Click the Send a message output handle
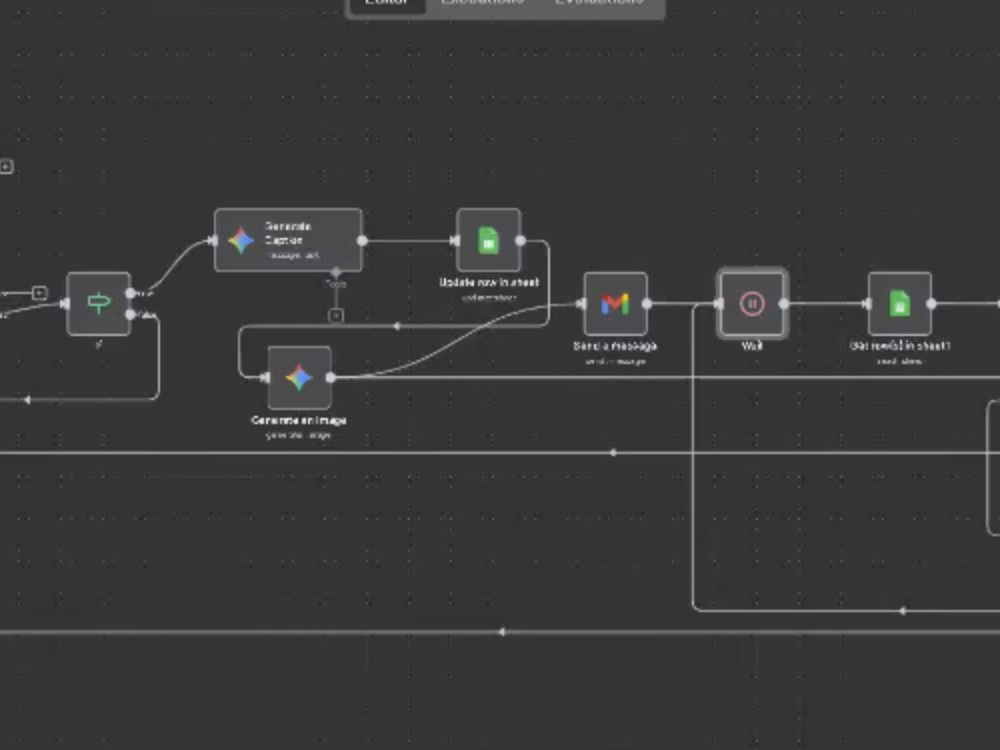The image size is (1000, 750). (x=647, y=304)
